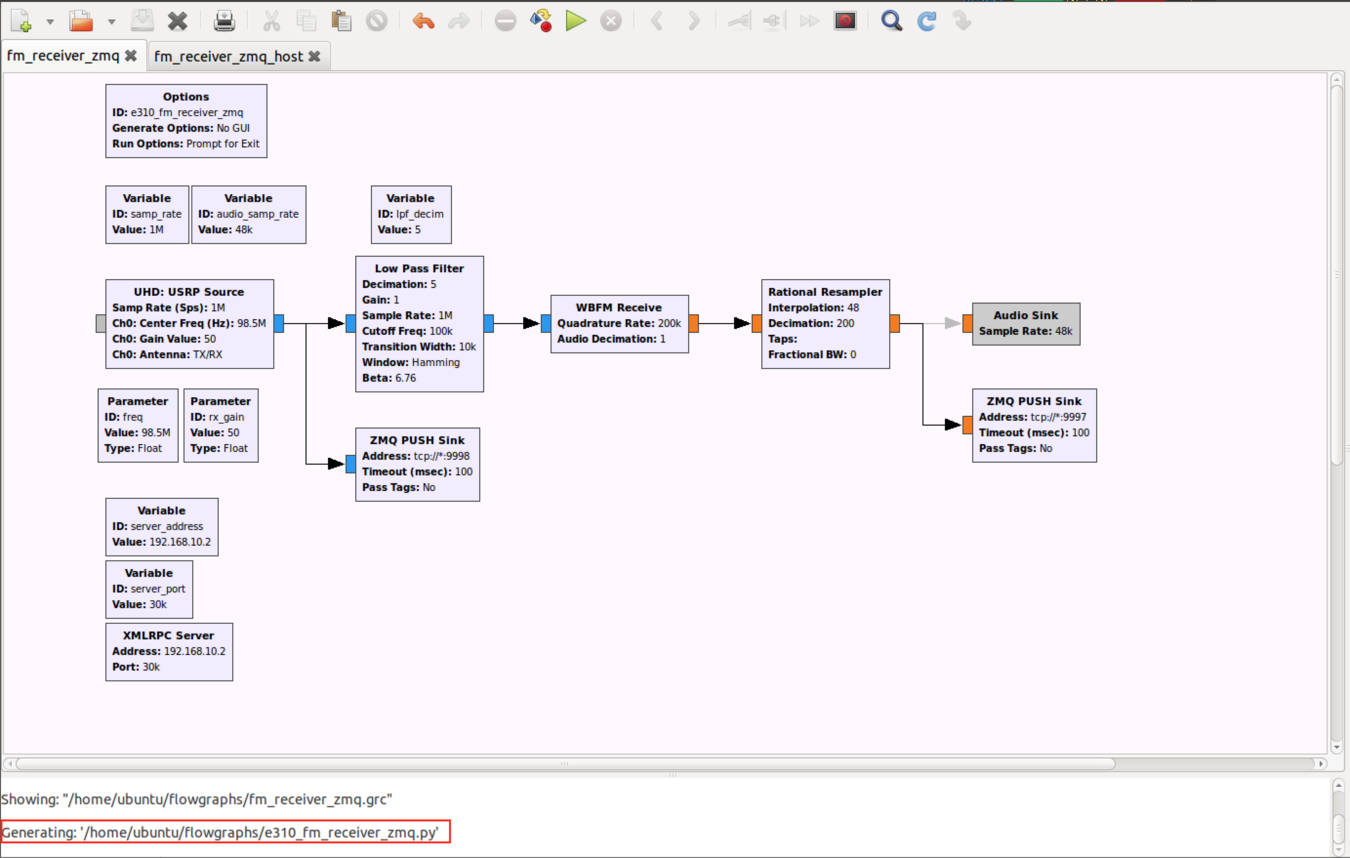Paste block from the clipboard icon
1350x858 pixels.
click(341, 20)
